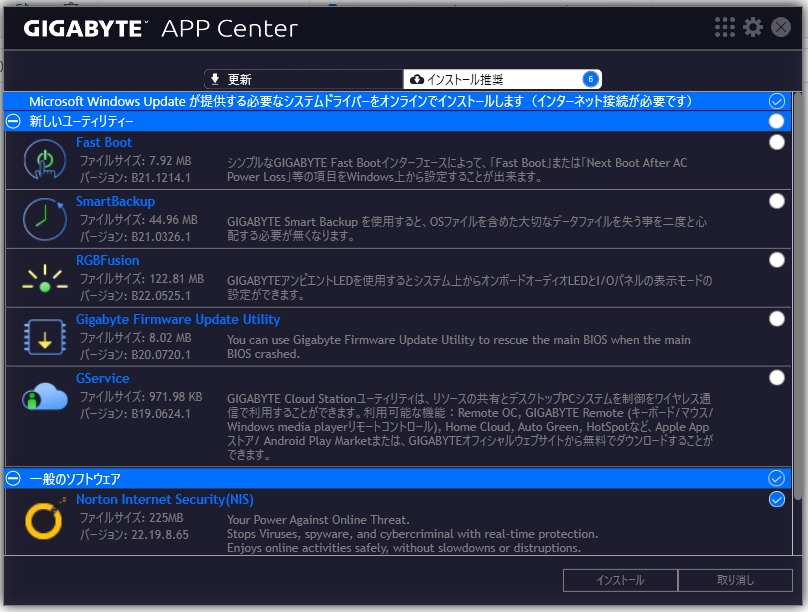This screenshot has width=808, height=612.
Task: Click the download arrow icon on 更新 tab
Action: click(215, 79)
